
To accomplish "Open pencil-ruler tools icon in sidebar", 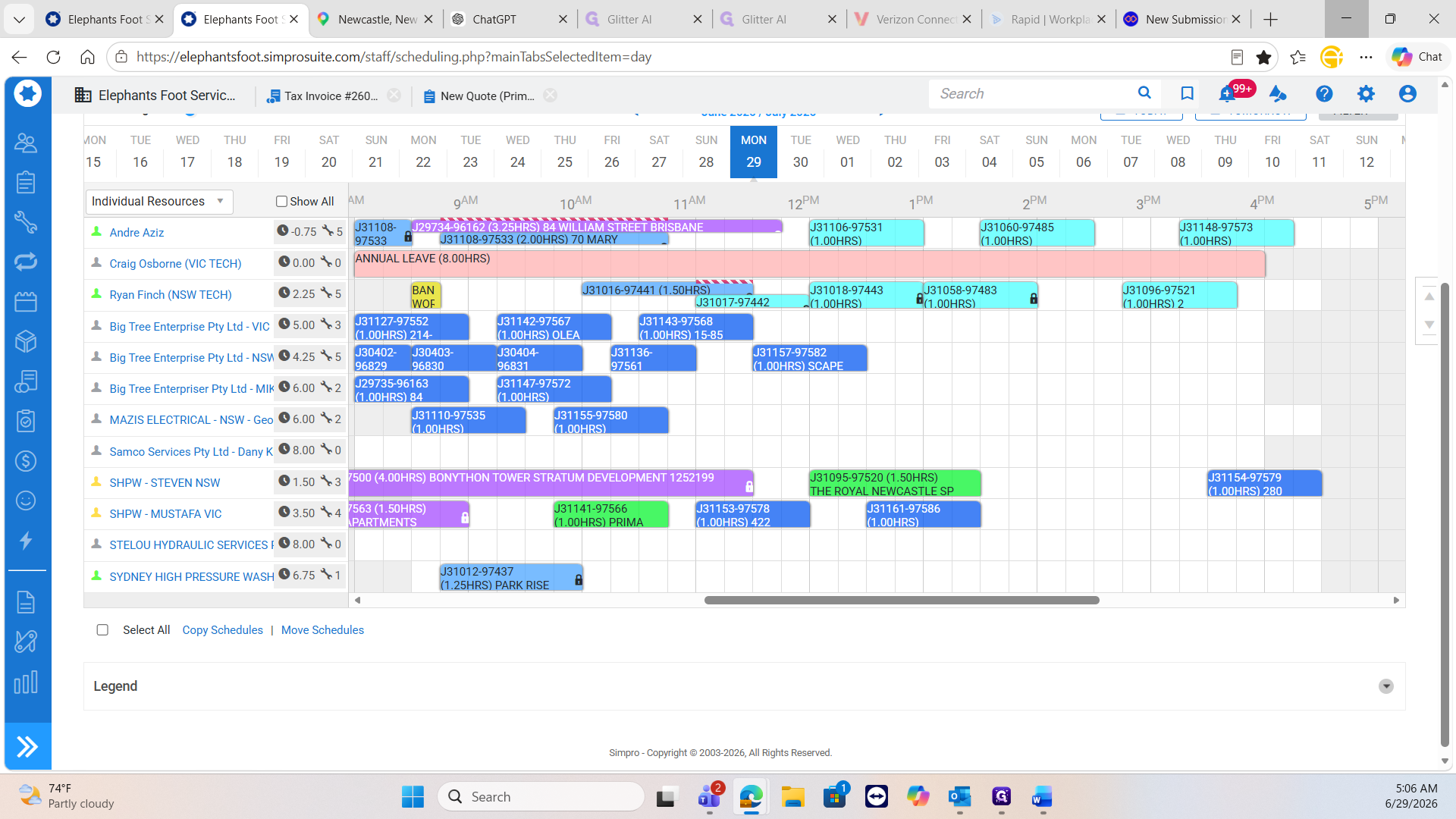I will coord(26,642).
